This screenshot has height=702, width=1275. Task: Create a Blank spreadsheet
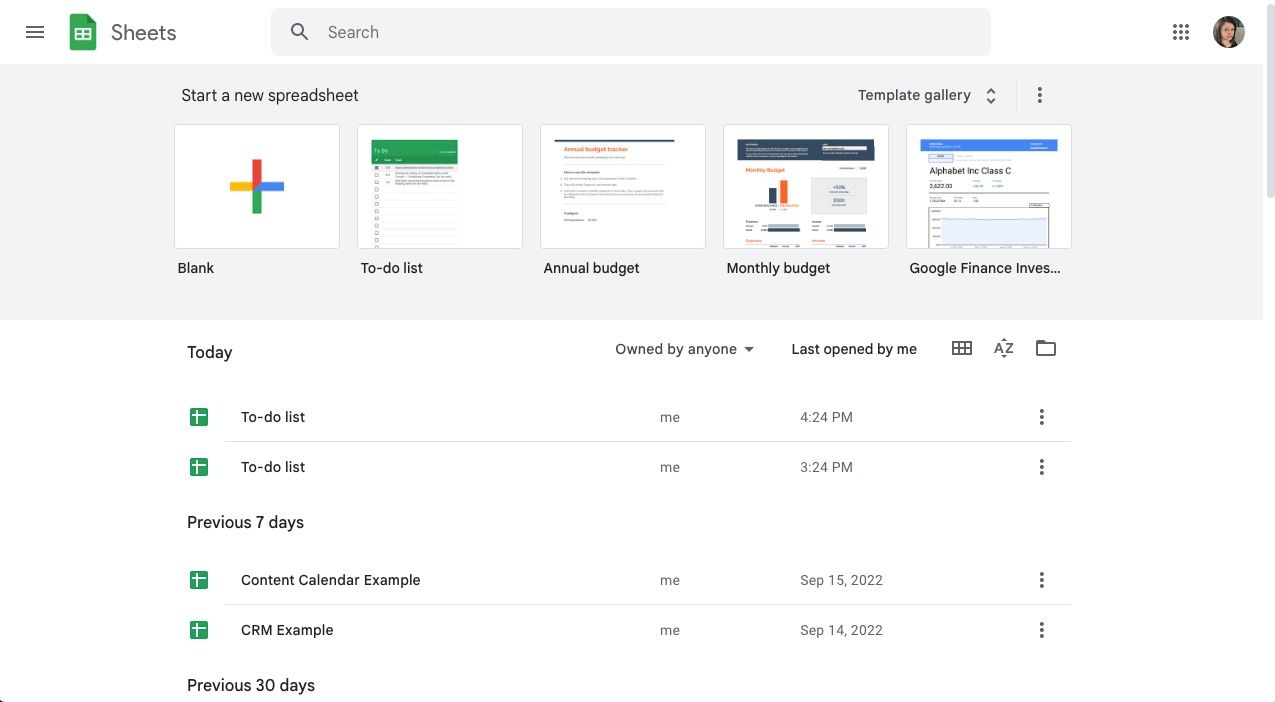[x=257, y=186]
